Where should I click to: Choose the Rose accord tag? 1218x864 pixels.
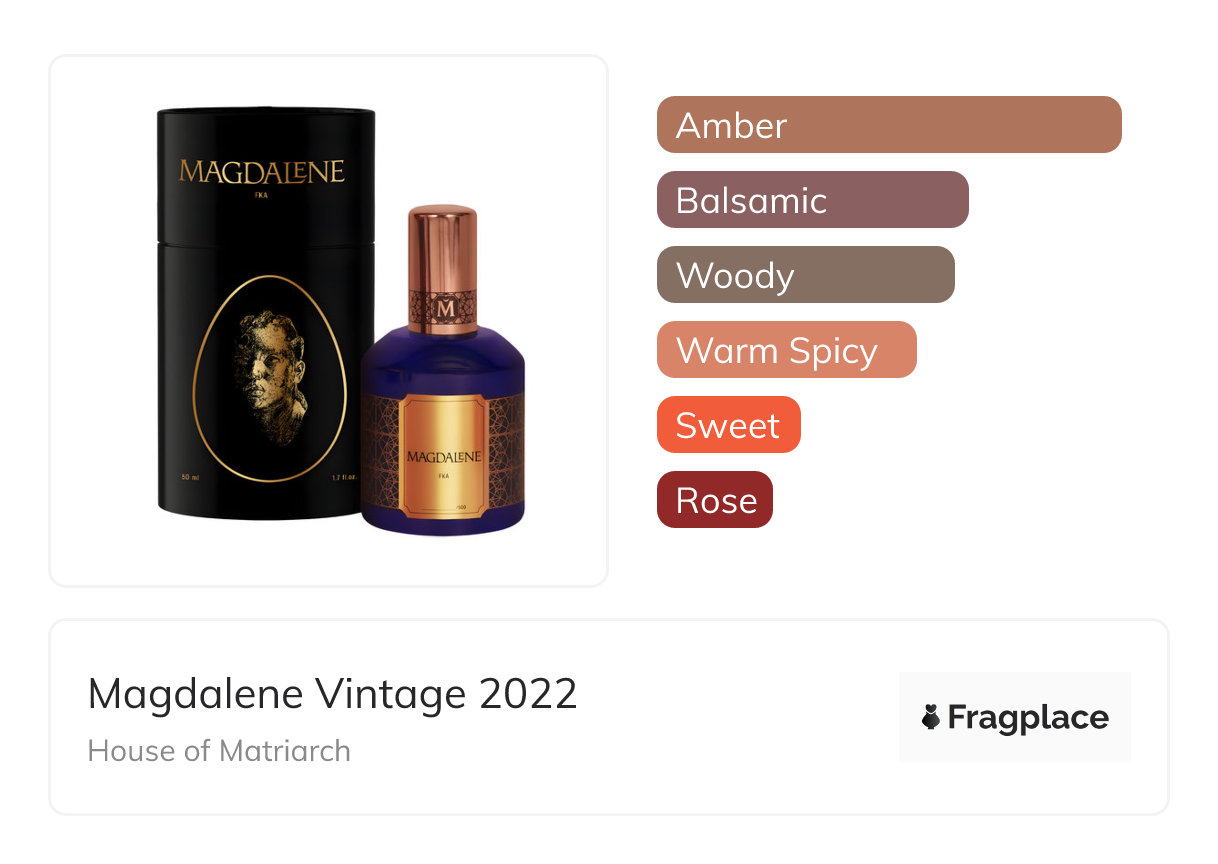(715, 500)
